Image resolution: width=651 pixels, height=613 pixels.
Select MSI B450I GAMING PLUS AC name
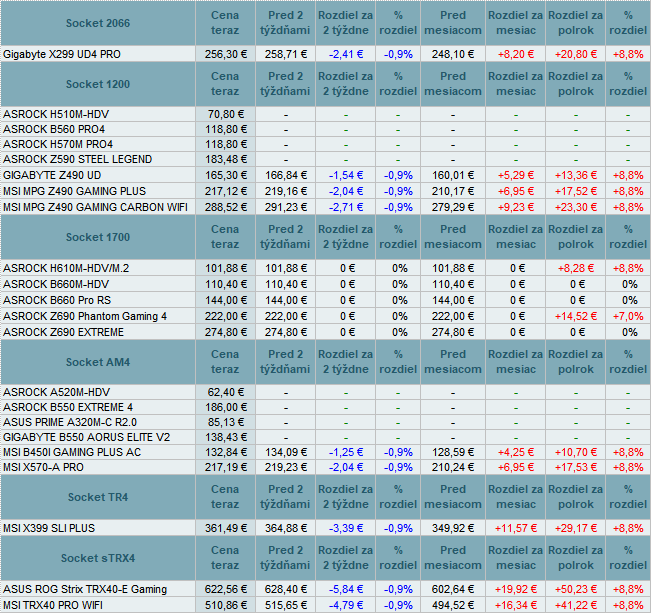pyautogui.click(x=72, y=452)
